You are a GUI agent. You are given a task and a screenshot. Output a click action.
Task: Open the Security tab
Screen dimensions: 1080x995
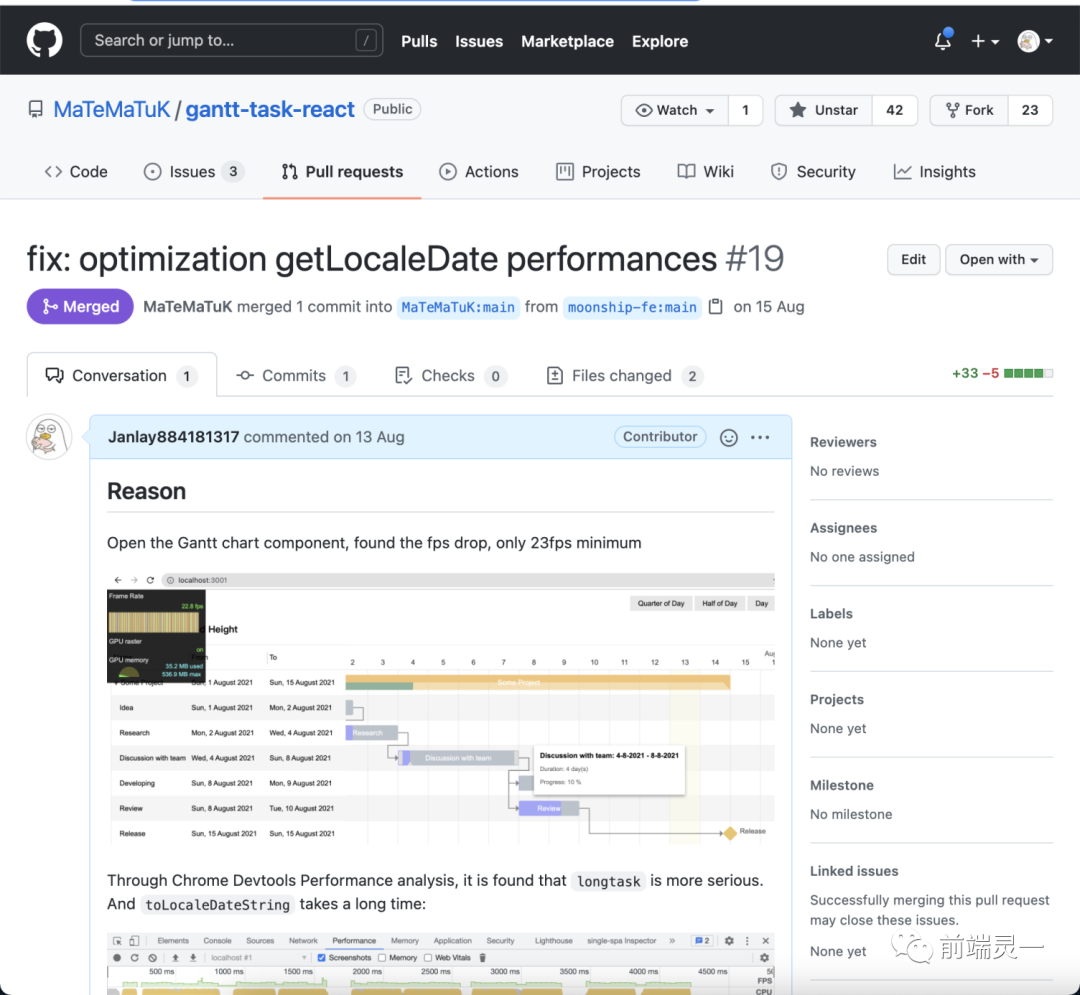click(813, 171)
